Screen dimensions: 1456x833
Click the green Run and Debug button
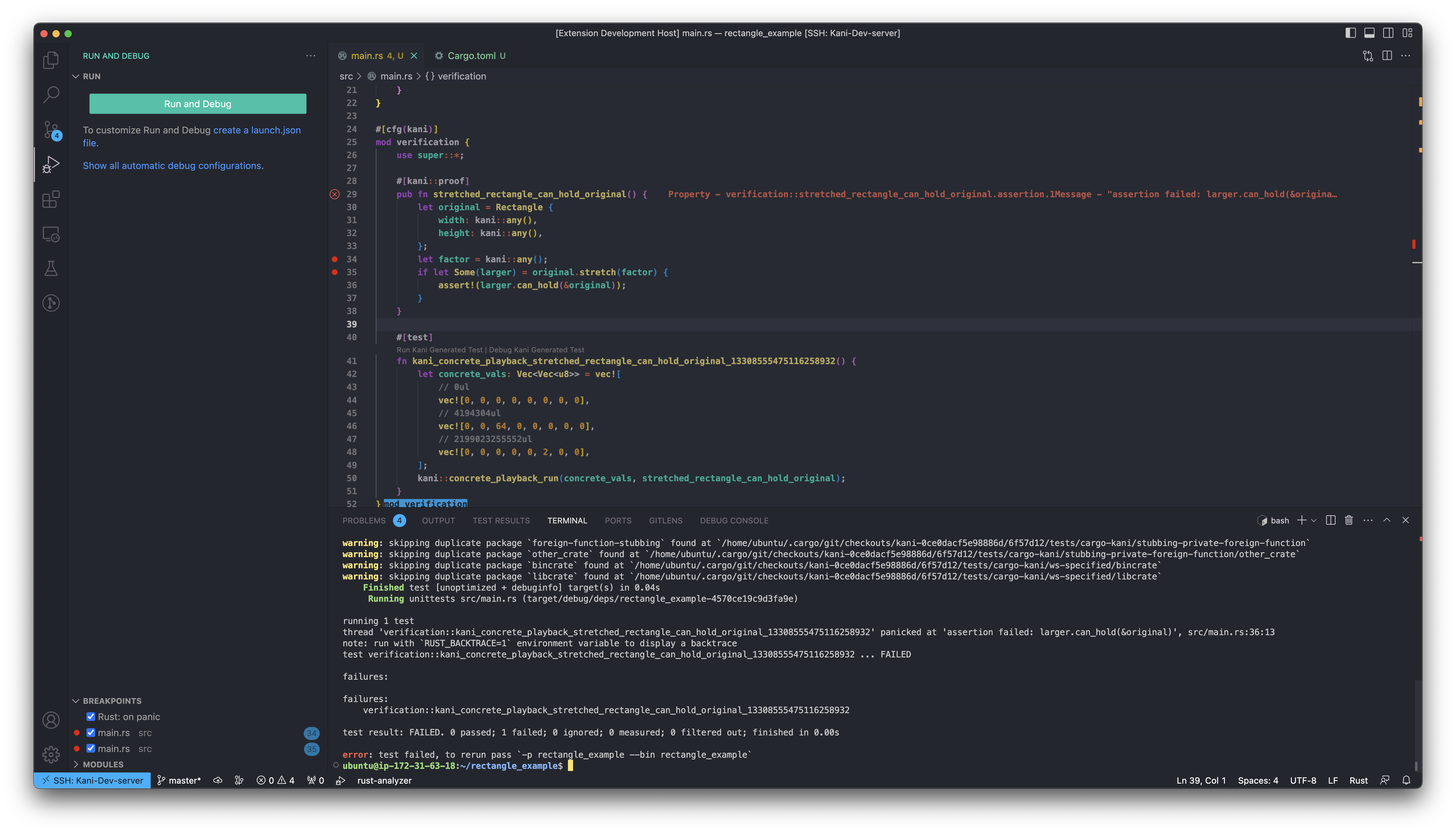tap(197, 104)
